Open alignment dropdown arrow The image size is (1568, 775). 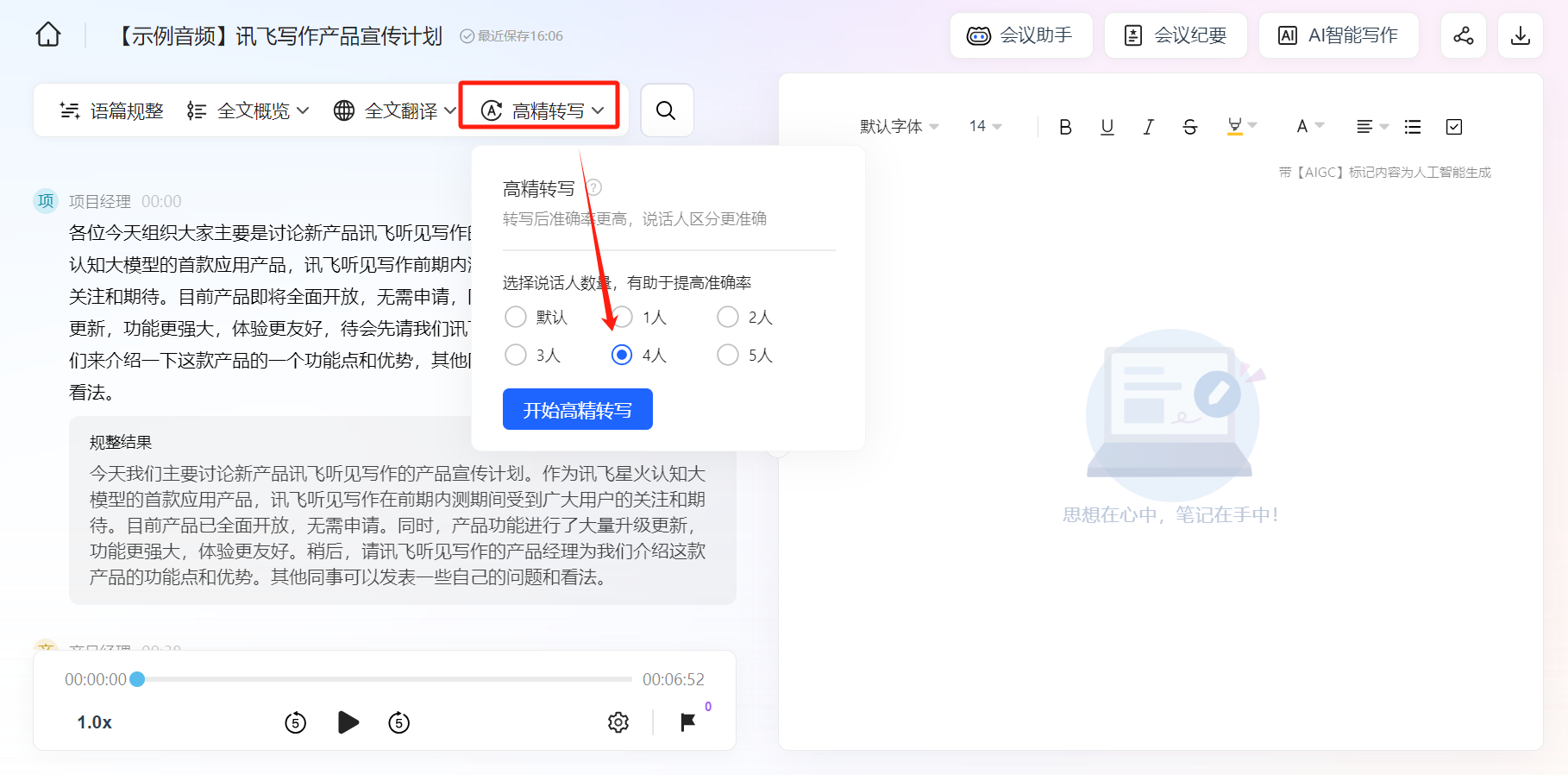click(x=1384, y=127)
